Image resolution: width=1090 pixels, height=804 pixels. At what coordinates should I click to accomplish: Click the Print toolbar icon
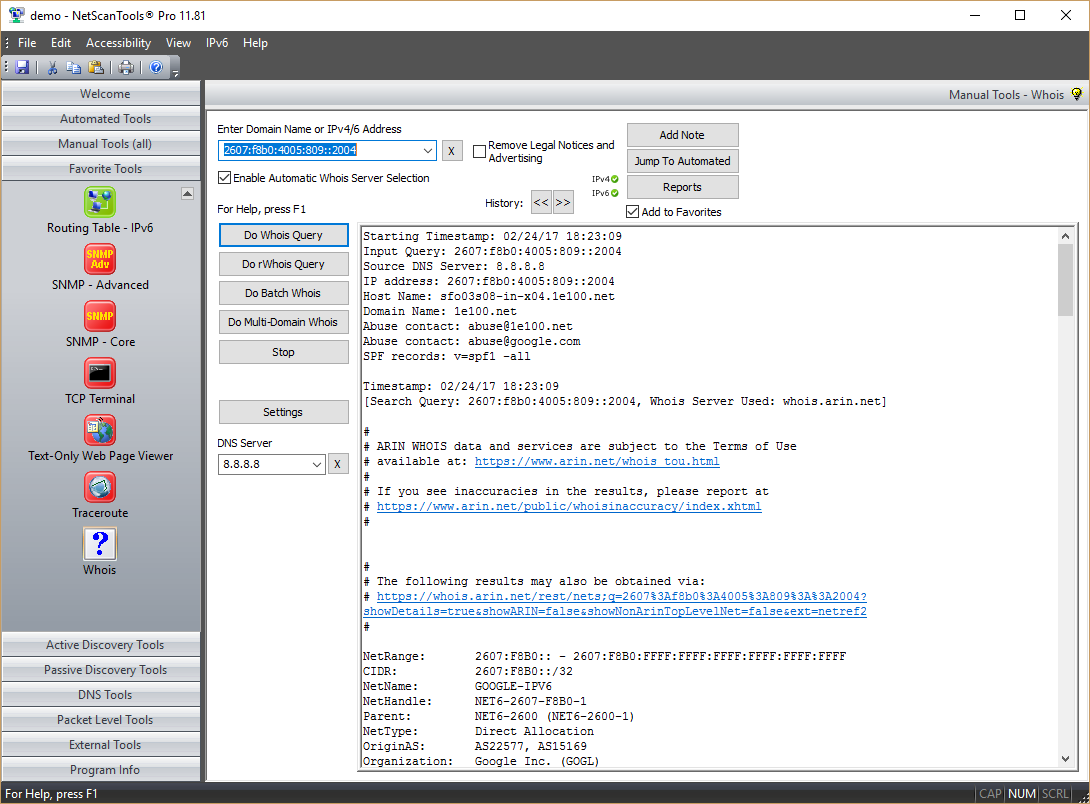coord(126,67)
